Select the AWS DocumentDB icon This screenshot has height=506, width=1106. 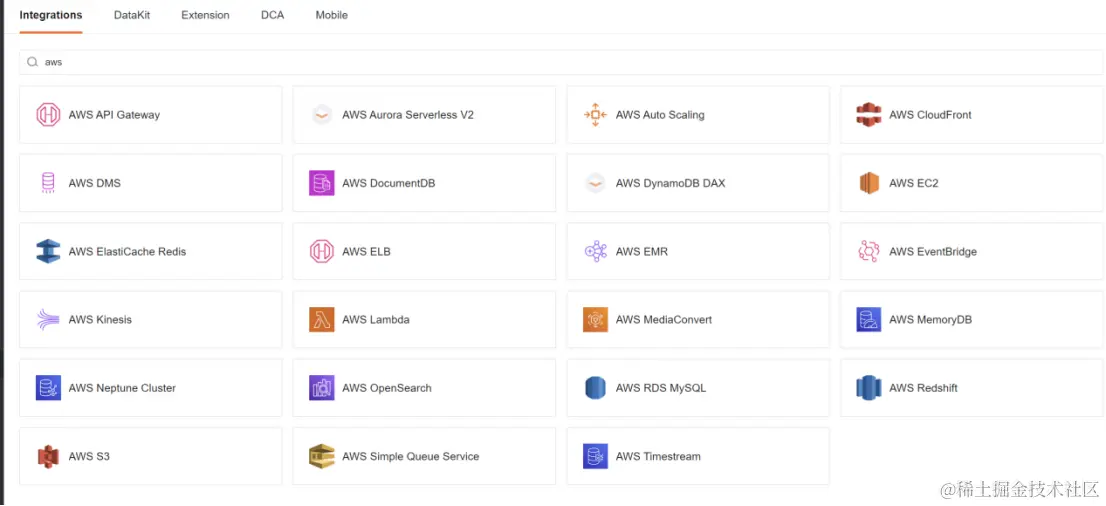pyautogui.click(x=322, y=183)
